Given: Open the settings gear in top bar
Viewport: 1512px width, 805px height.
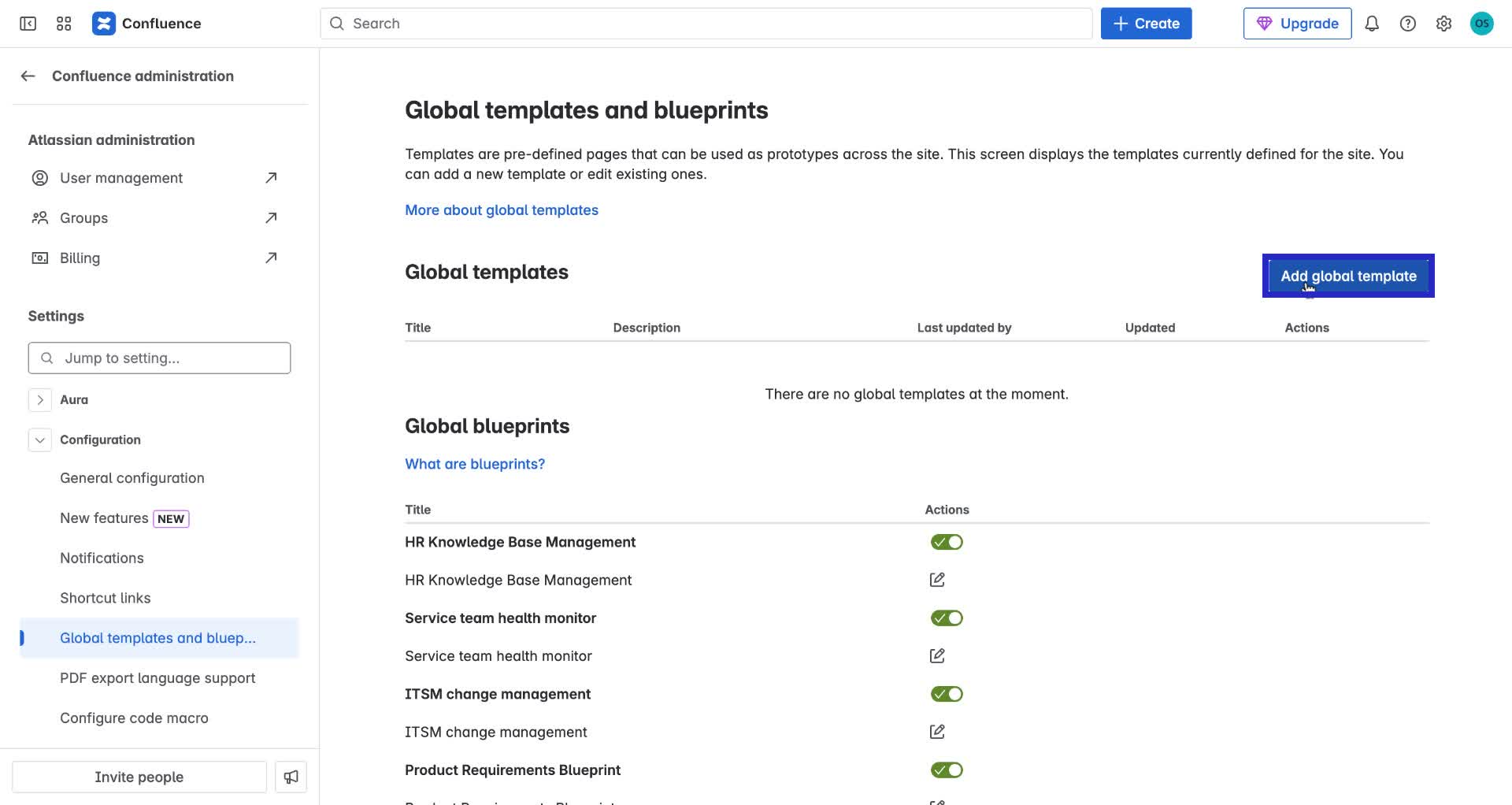Looking at the screenshot, I should 1443,24.
